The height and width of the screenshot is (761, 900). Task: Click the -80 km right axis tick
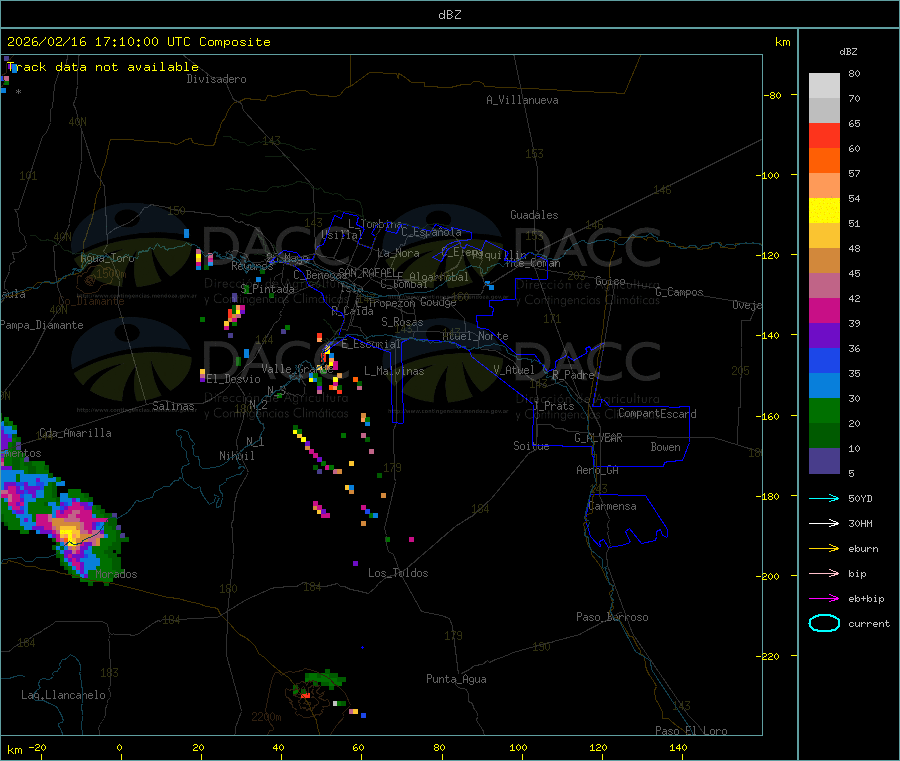773,95
